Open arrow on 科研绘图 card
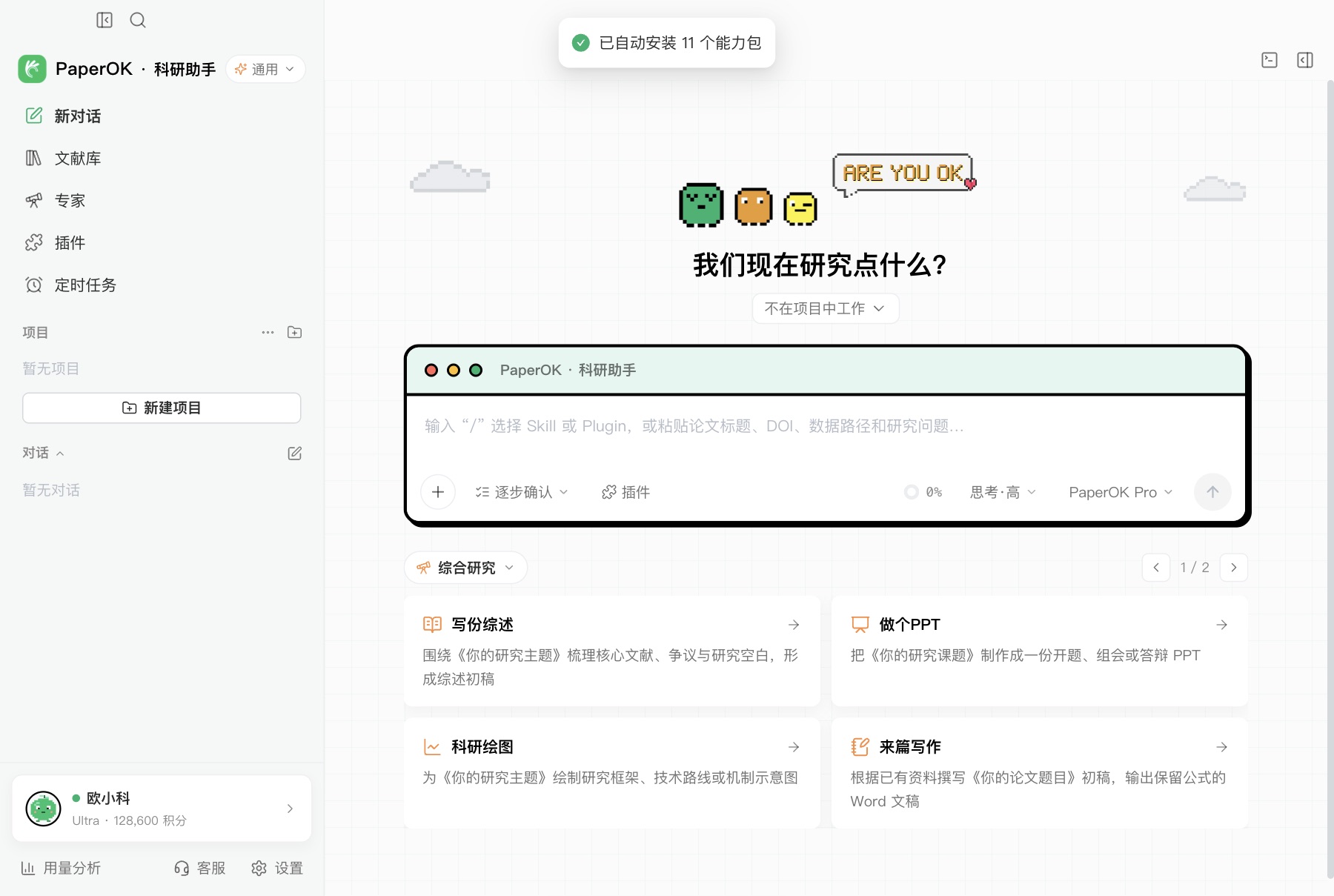Screen dimensions: 1334x896 [x=794, y=747]
